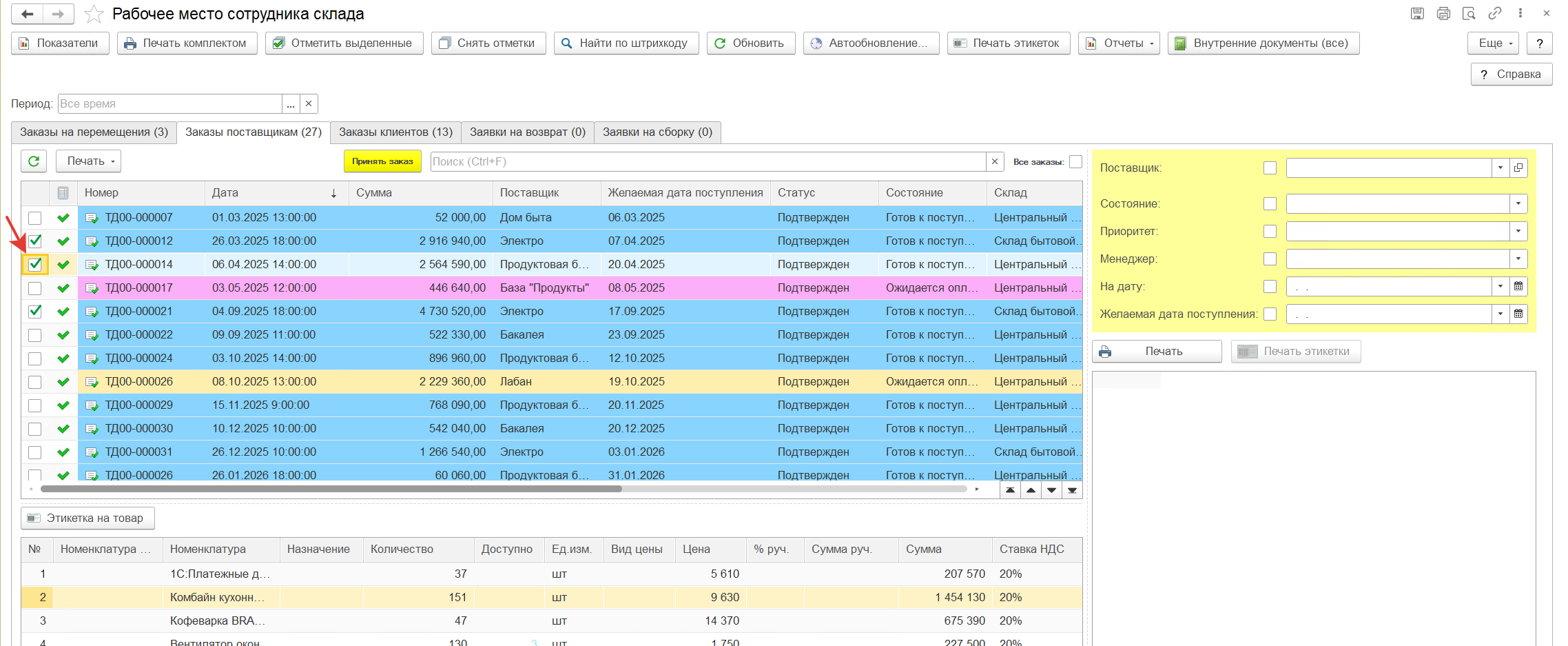Jump to last row with bottom arrow icon

pos(1072,490)
